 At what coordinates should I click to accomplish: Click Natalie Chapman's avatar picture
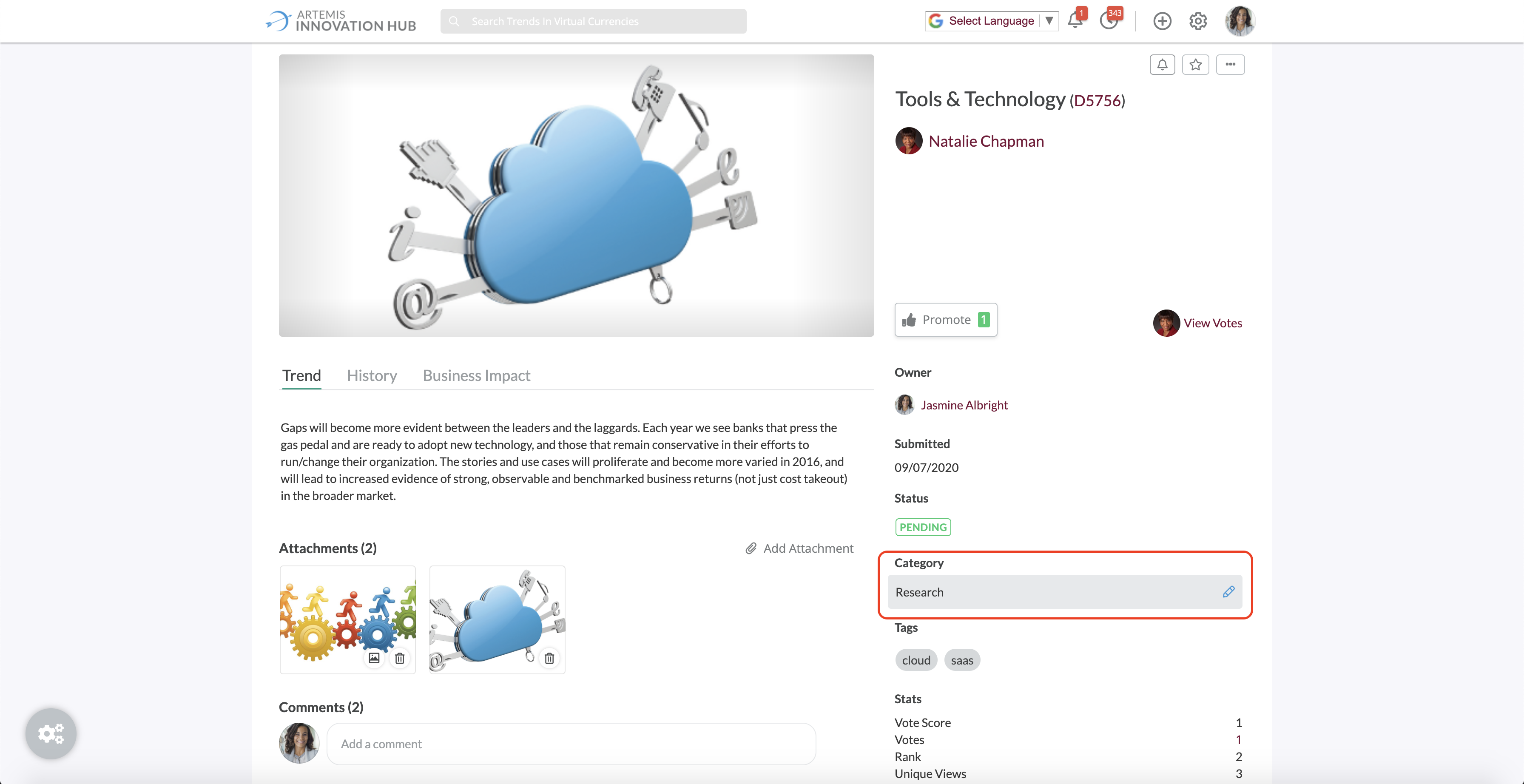[x=909, y=141]
